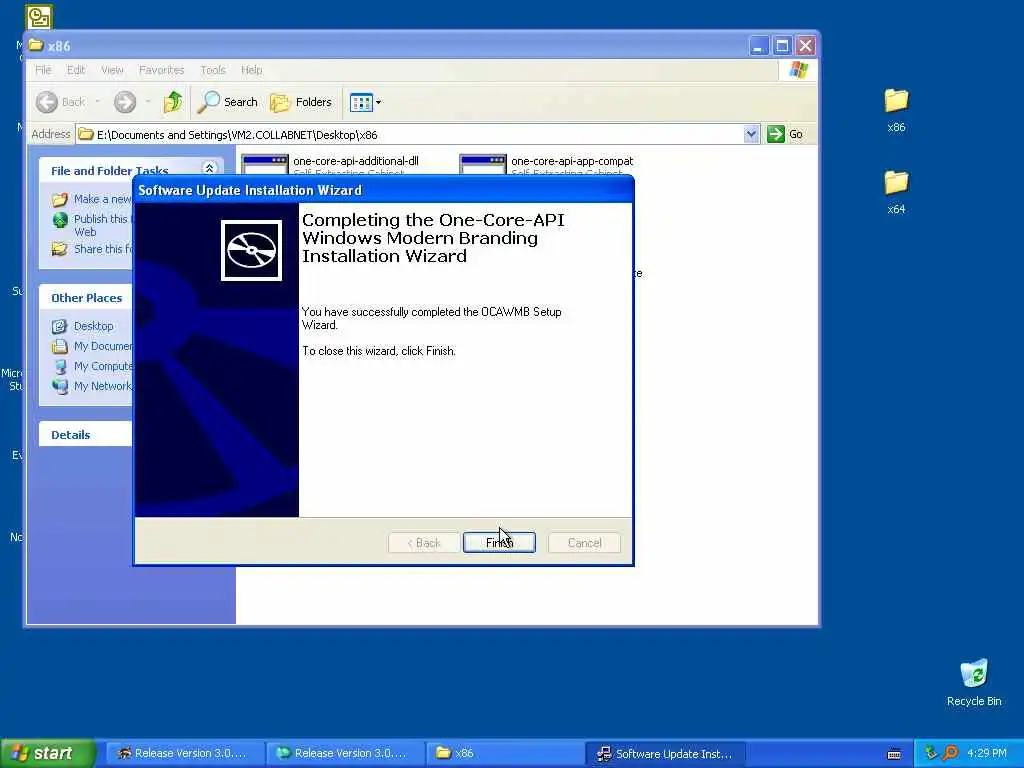Click the wizard disc icon image
1024x768 pixels.
tap(251, 250)
